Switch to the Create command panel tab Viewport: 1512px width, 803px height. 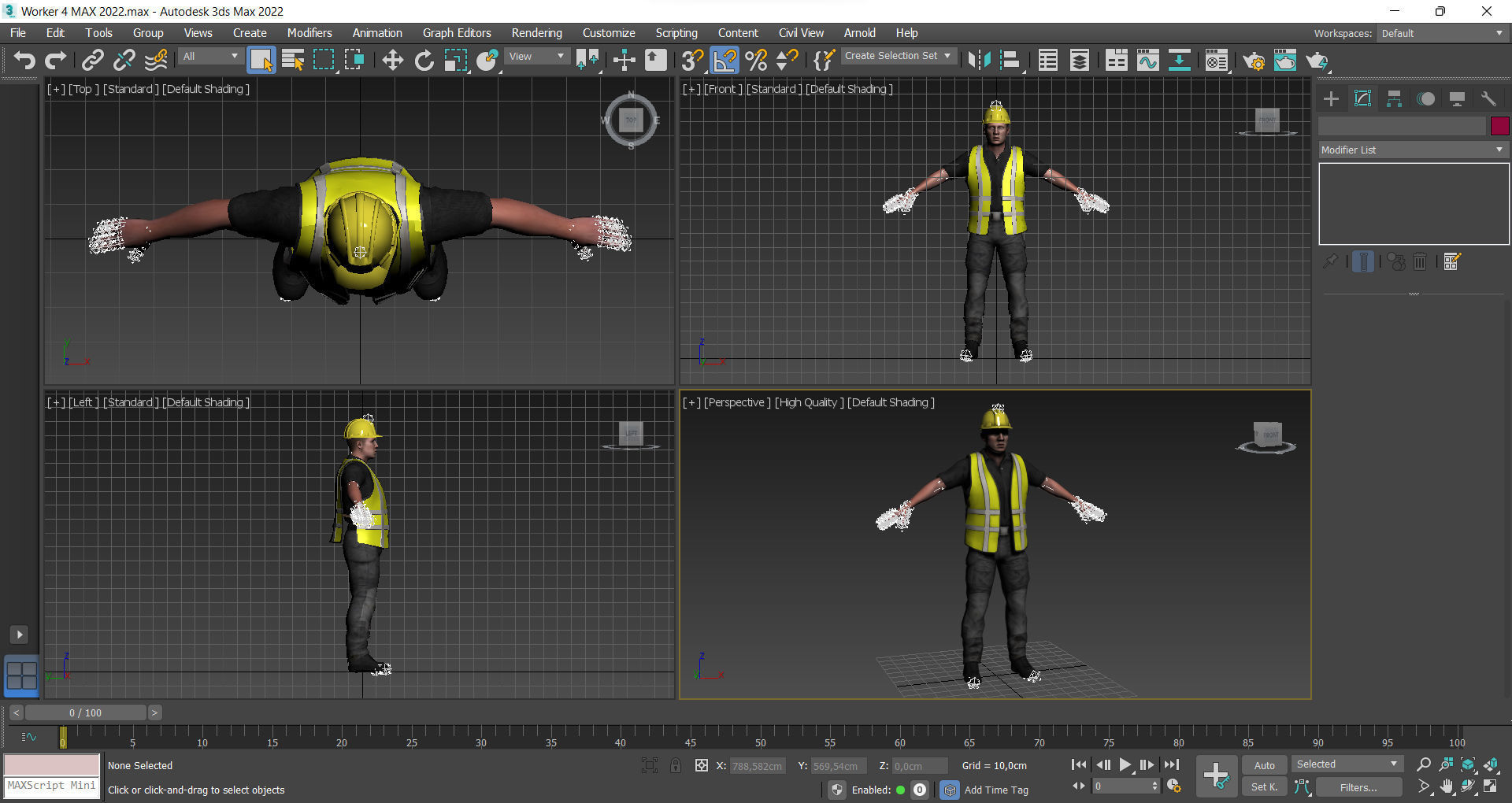[x=1331, y=98]
